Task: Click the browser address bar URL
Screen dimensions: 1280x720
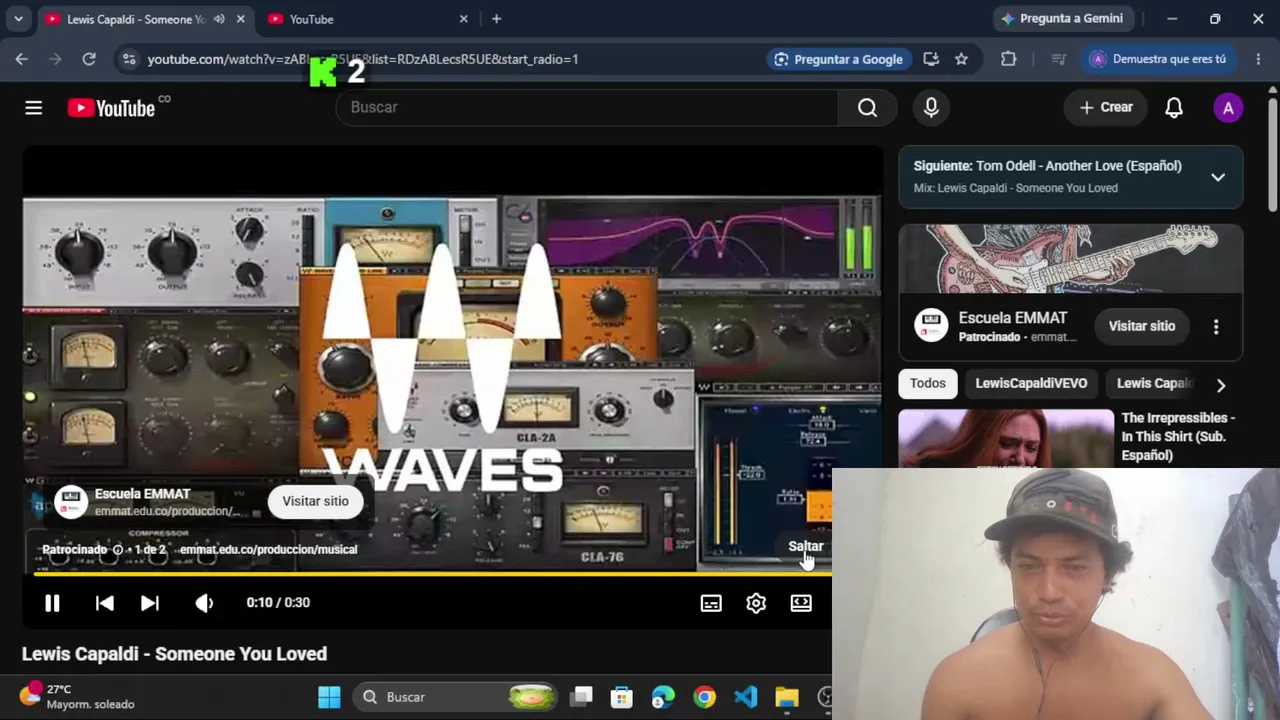Action: point(363,59)
